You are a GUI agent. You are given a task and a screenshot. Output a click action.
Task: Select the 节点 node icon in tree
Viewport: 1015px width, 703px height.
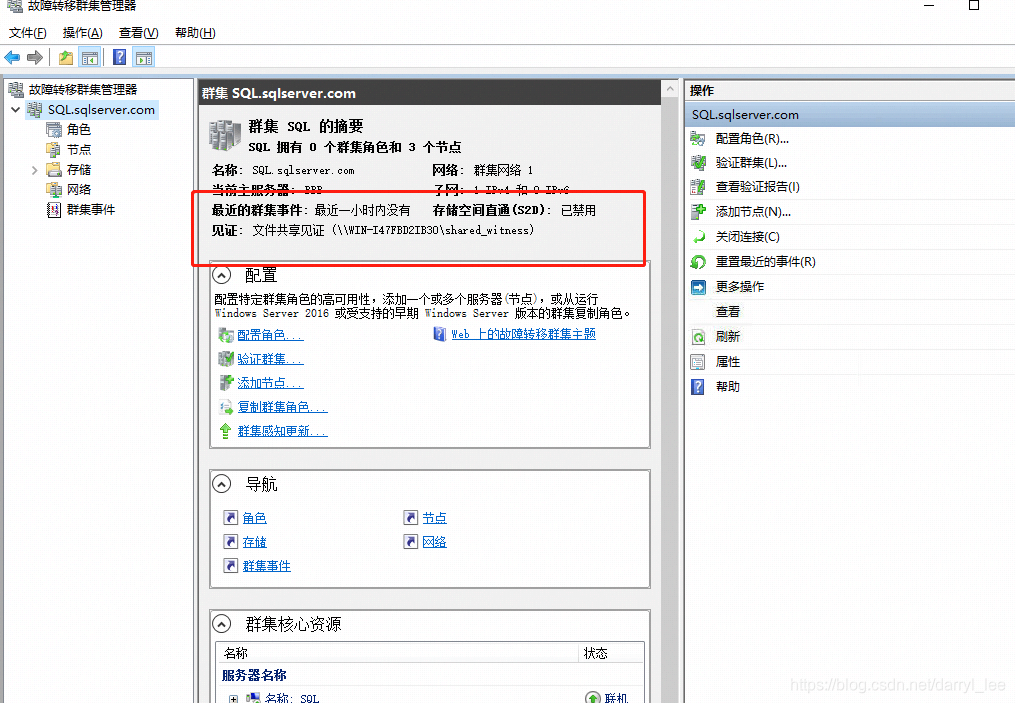pos(54,150)
